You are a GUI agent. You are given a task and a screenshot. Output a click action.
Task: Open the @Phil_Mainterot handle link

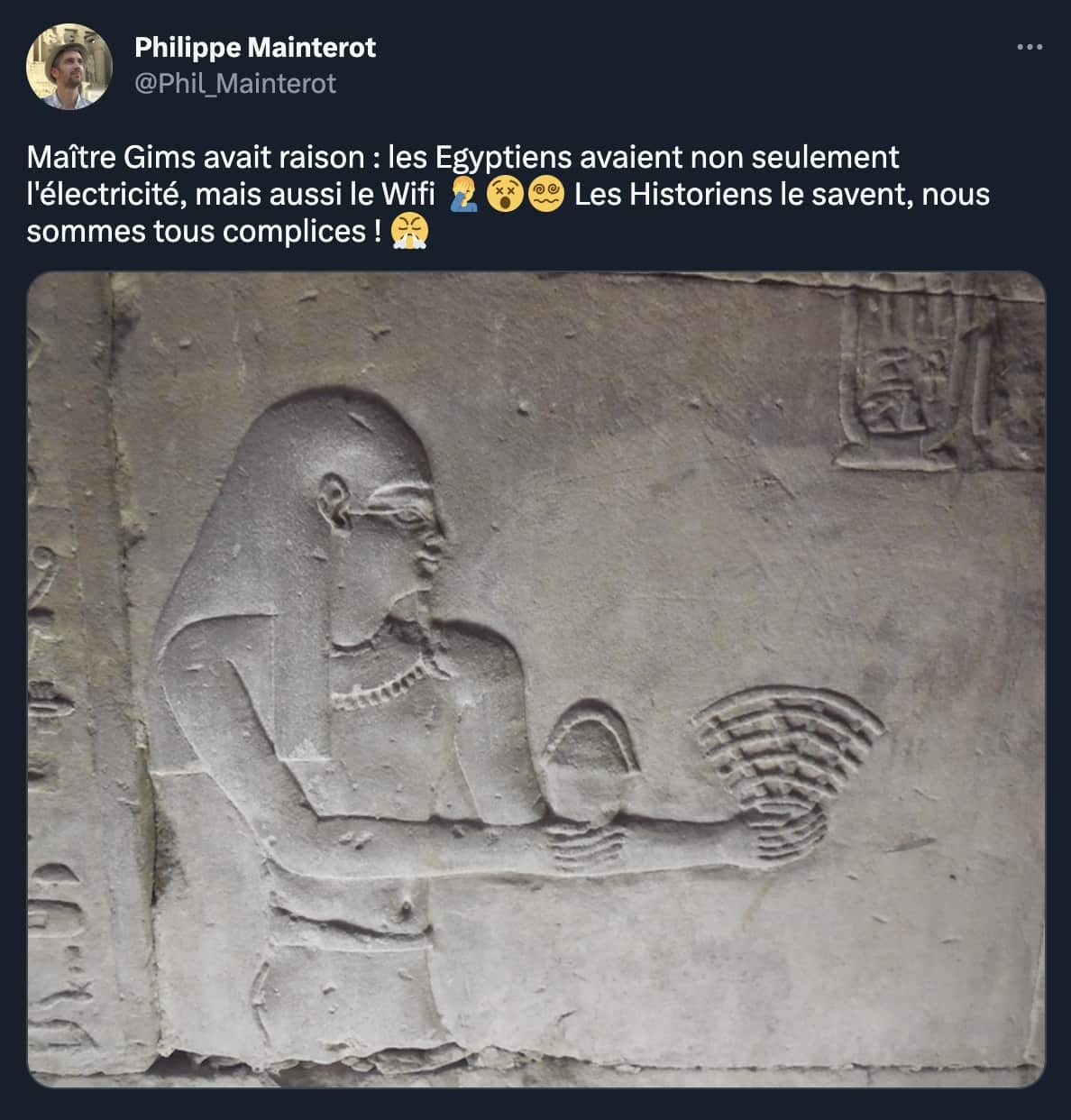tap(235, 84)
